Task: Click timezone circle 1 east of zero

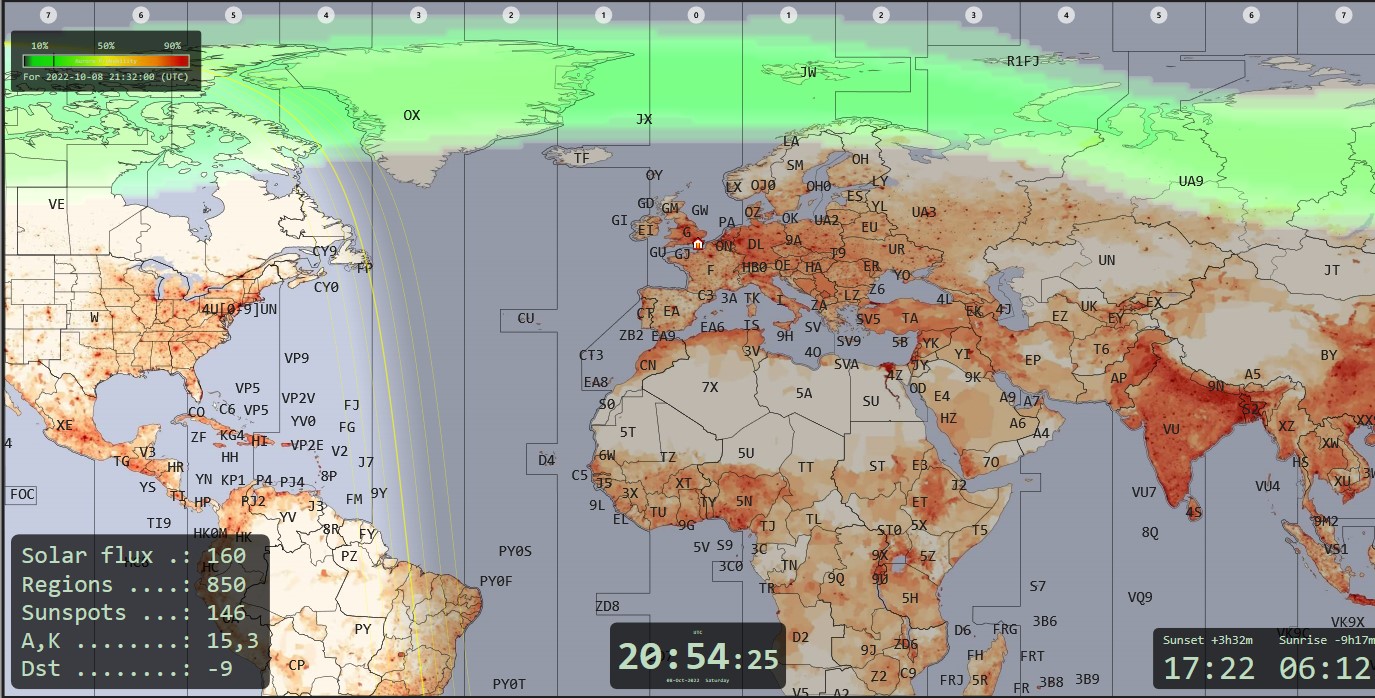Action: [789, 15]
